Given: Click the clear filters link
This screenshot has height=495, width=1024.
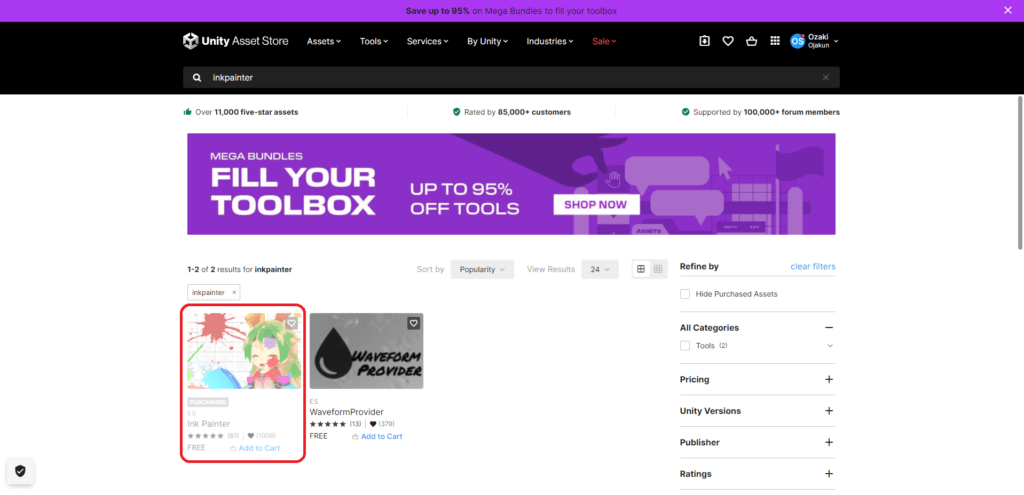Looking at the screenshot, I should 812,266.
